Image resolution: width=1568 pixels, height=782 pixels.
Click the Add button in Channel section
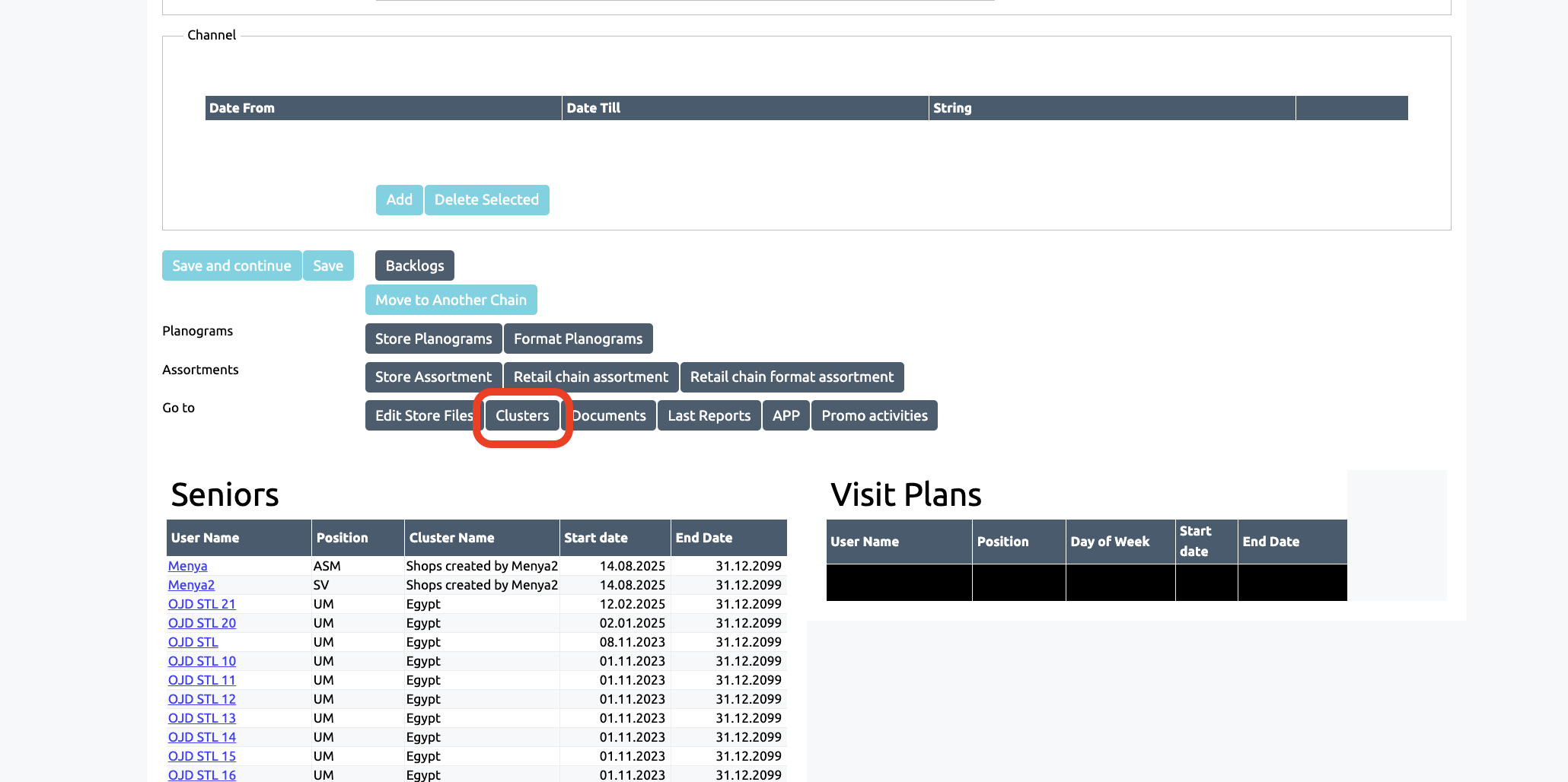pos(399,200)
